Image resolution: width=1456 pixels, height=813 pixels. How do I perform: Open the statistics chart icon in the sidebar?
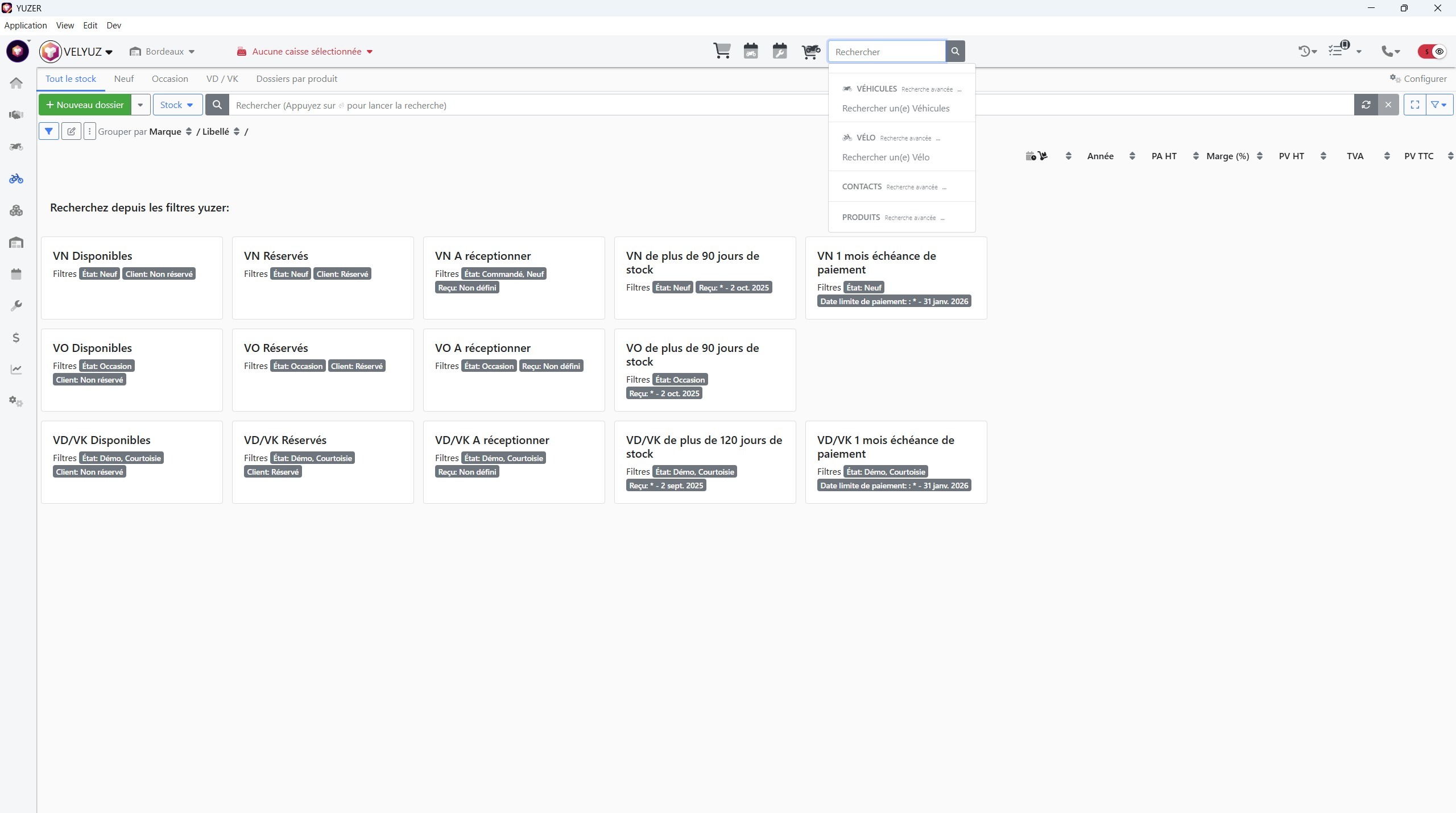pyautogui.click(x=16, y=370)
